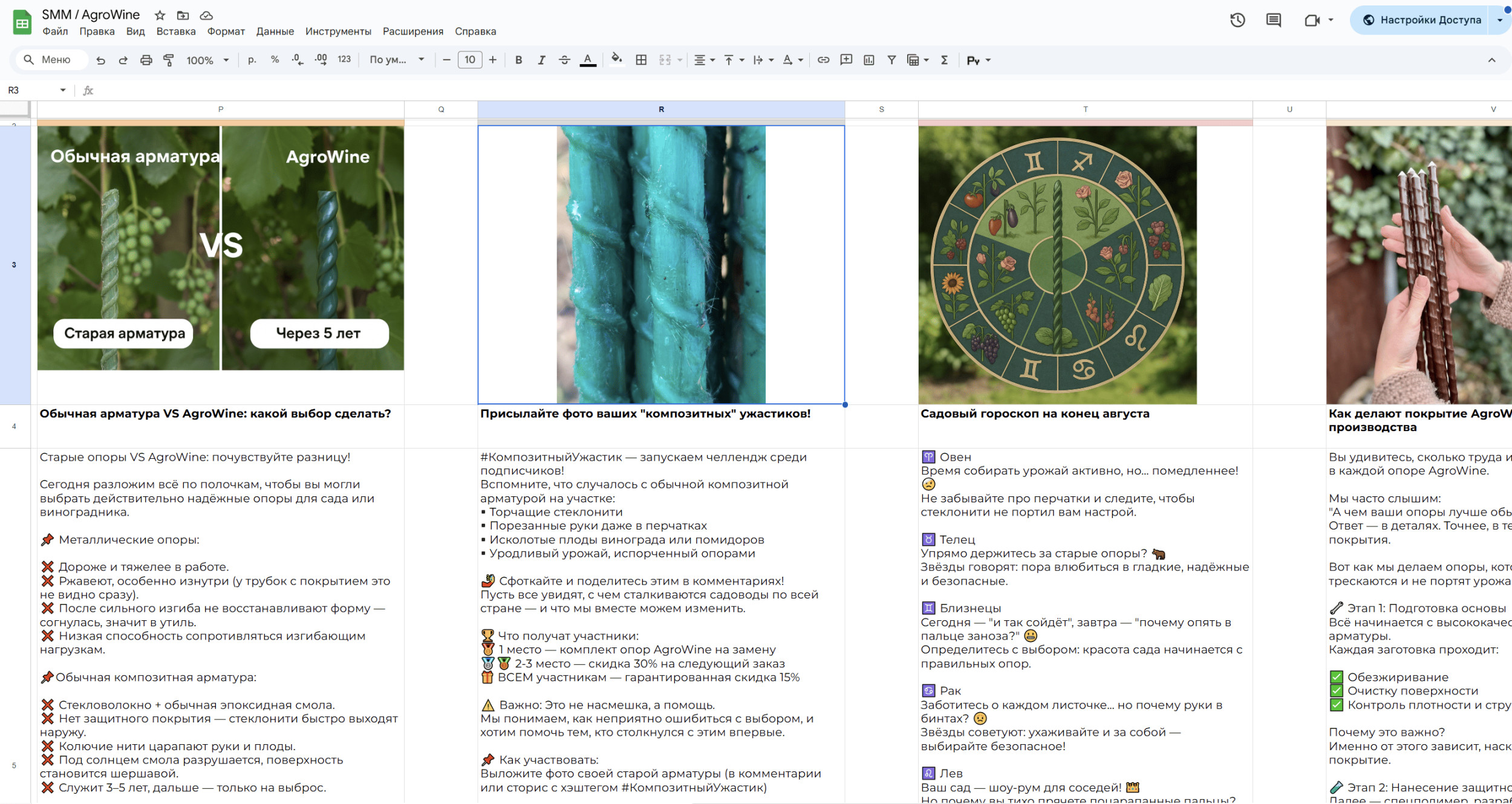
Task: Expand the Name box cell dropdown
Action: click(63, 90)
